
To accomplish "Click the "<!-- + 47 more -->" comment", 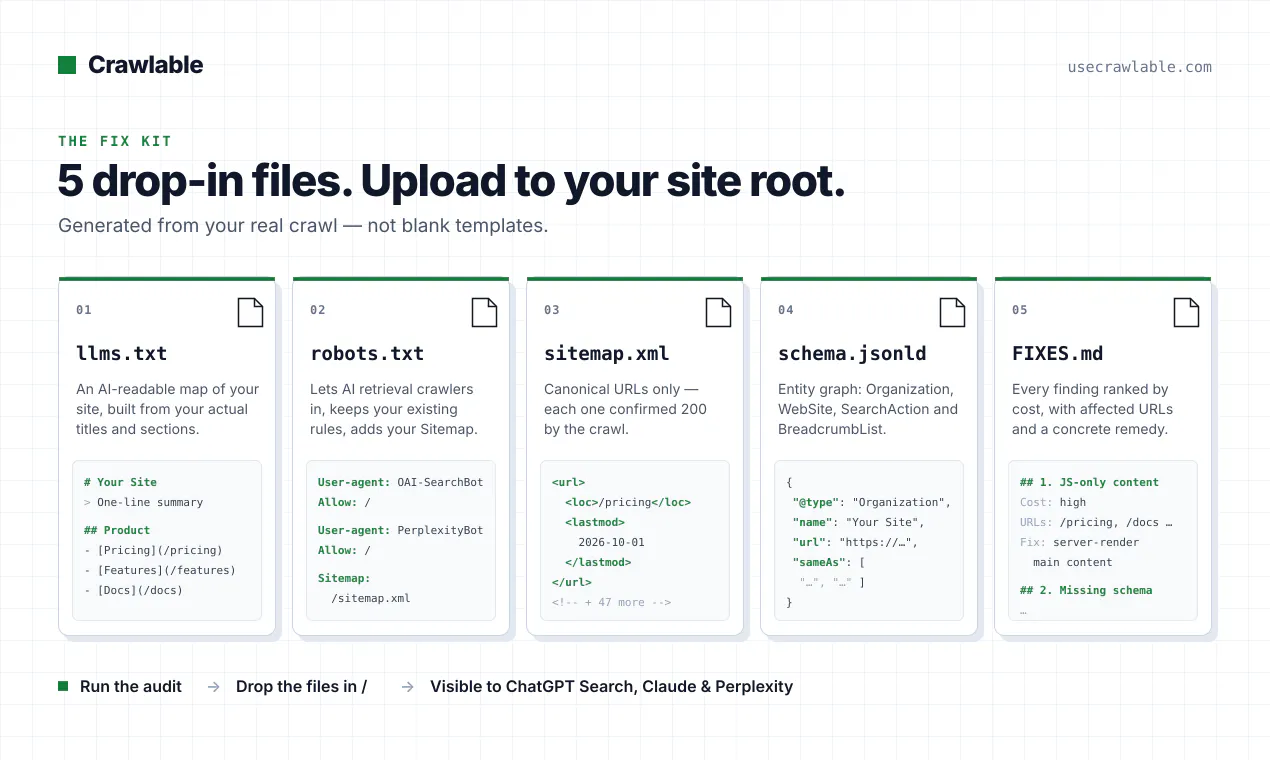I will click(611, 602).
